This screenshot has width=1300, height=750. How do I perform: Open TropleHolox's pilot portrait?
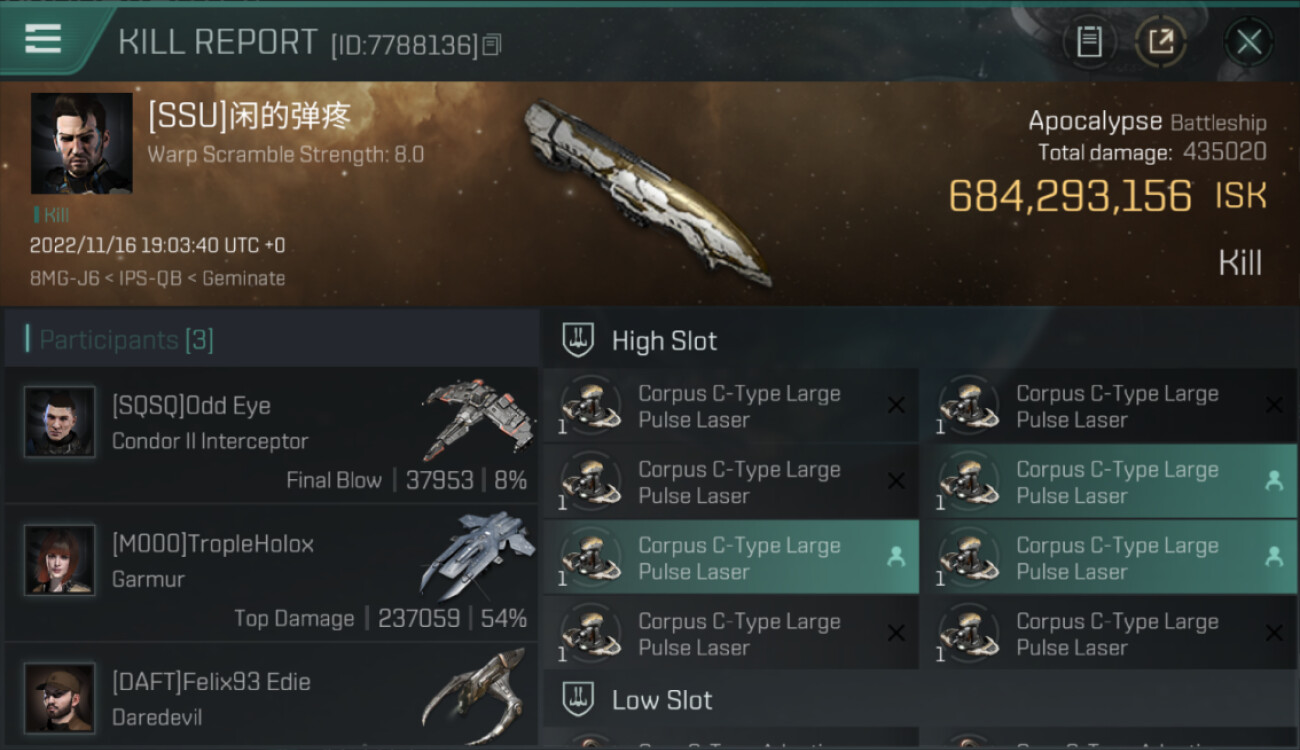pyautogui.click(x=60, y=560)
